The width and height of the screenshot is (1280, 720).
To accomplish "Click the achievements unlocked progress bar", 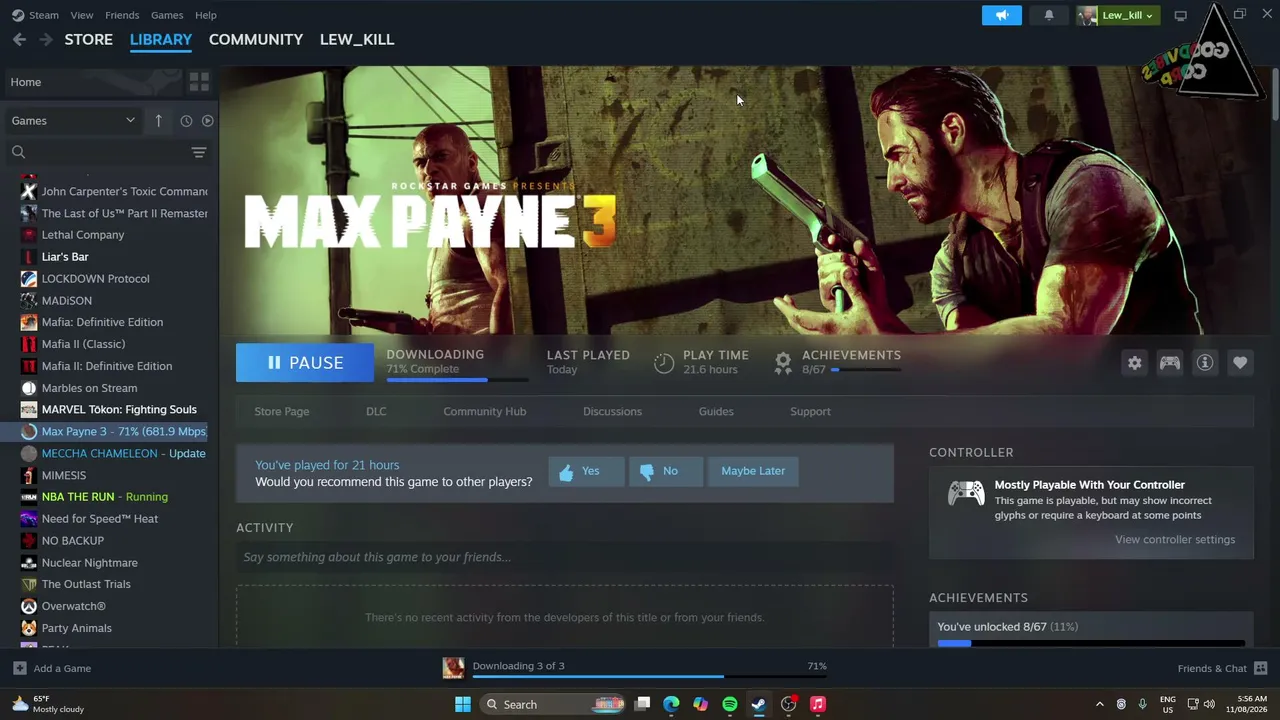I will 1091,643.
